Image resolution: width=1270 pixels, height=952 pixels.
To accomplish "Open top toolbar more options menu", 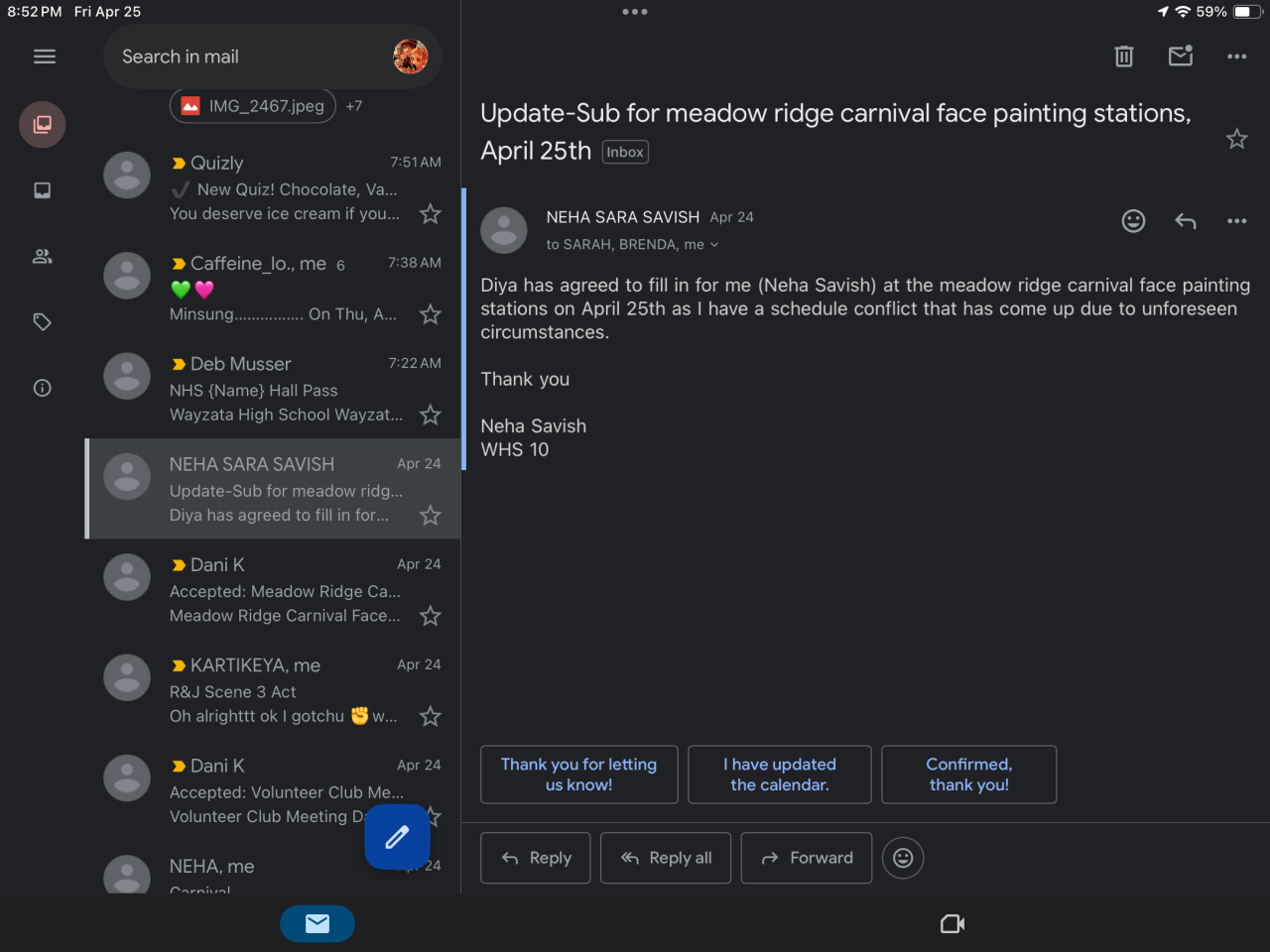I will tap(1236, 57).
